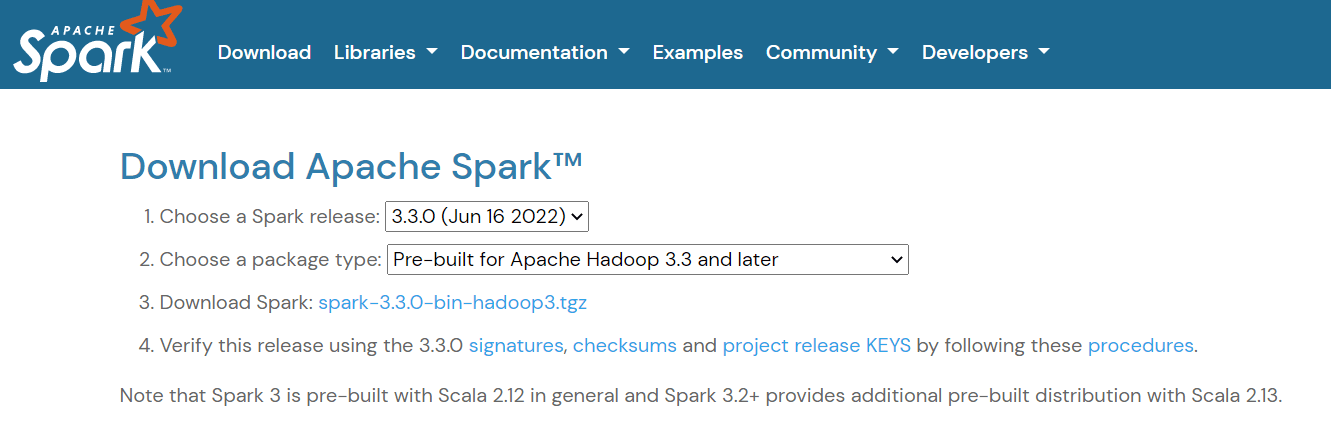Open the Download nav link

point(264,52)
